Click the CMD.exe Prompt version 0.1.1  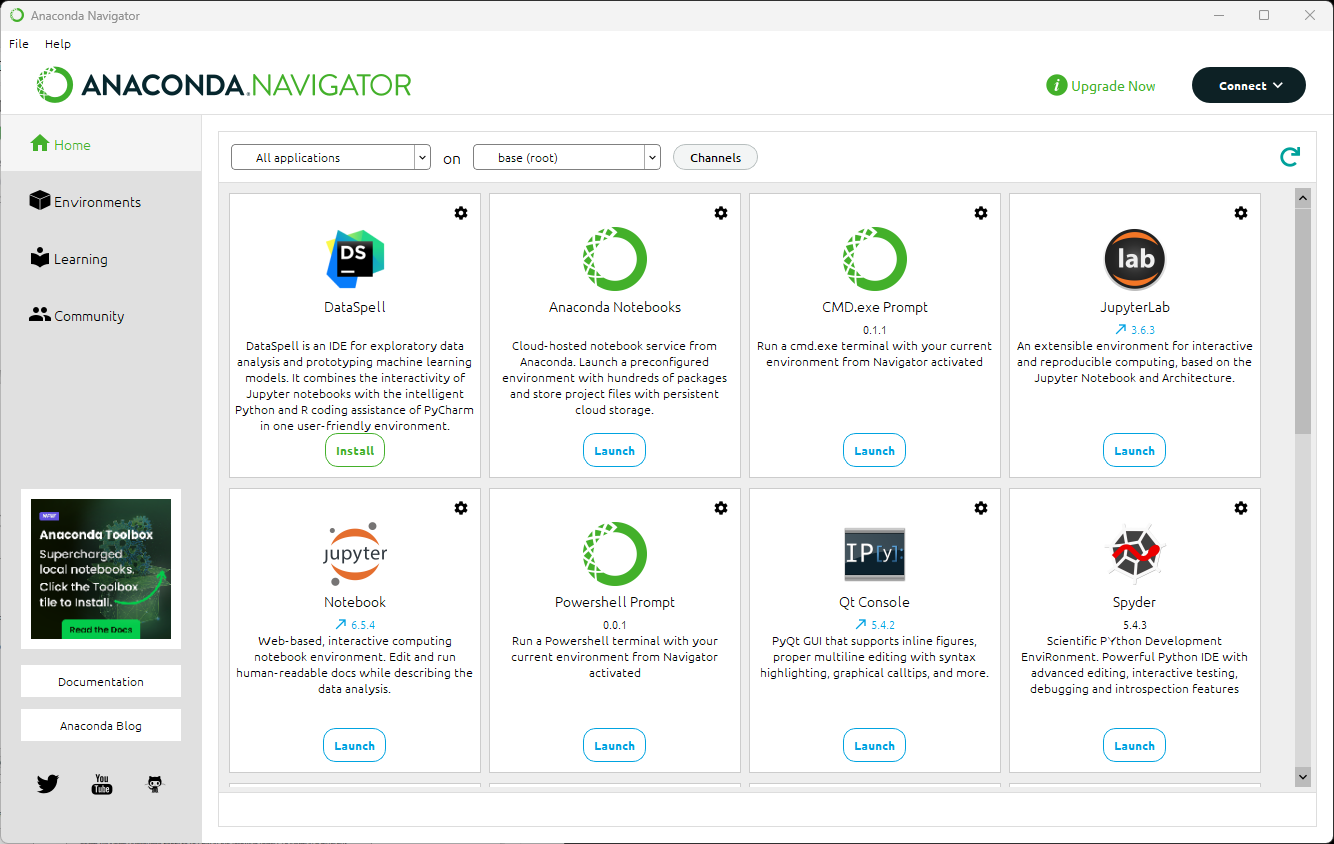(875, 330)
